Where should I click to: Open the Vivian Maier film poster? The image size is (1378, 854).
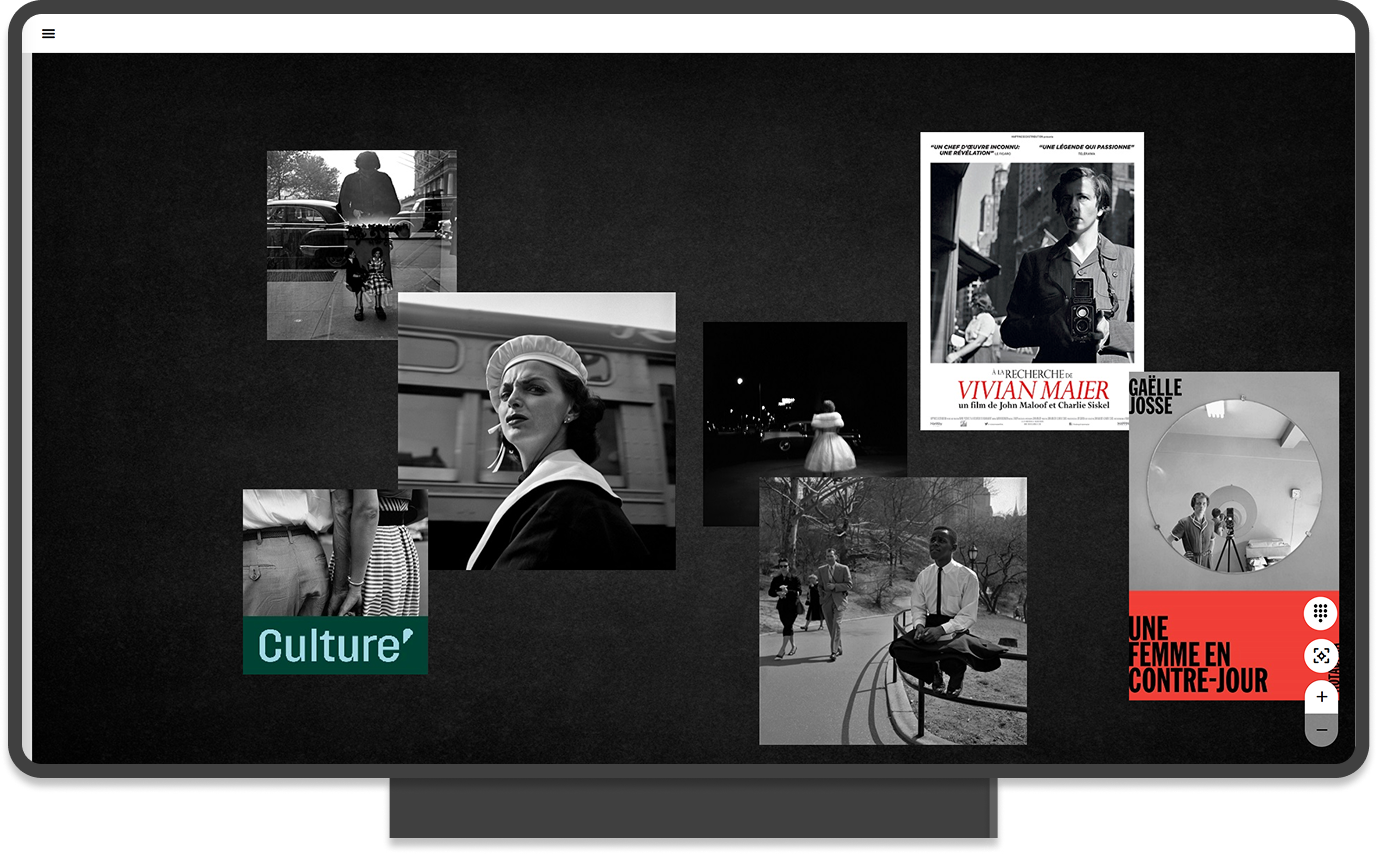point(1032,281)
